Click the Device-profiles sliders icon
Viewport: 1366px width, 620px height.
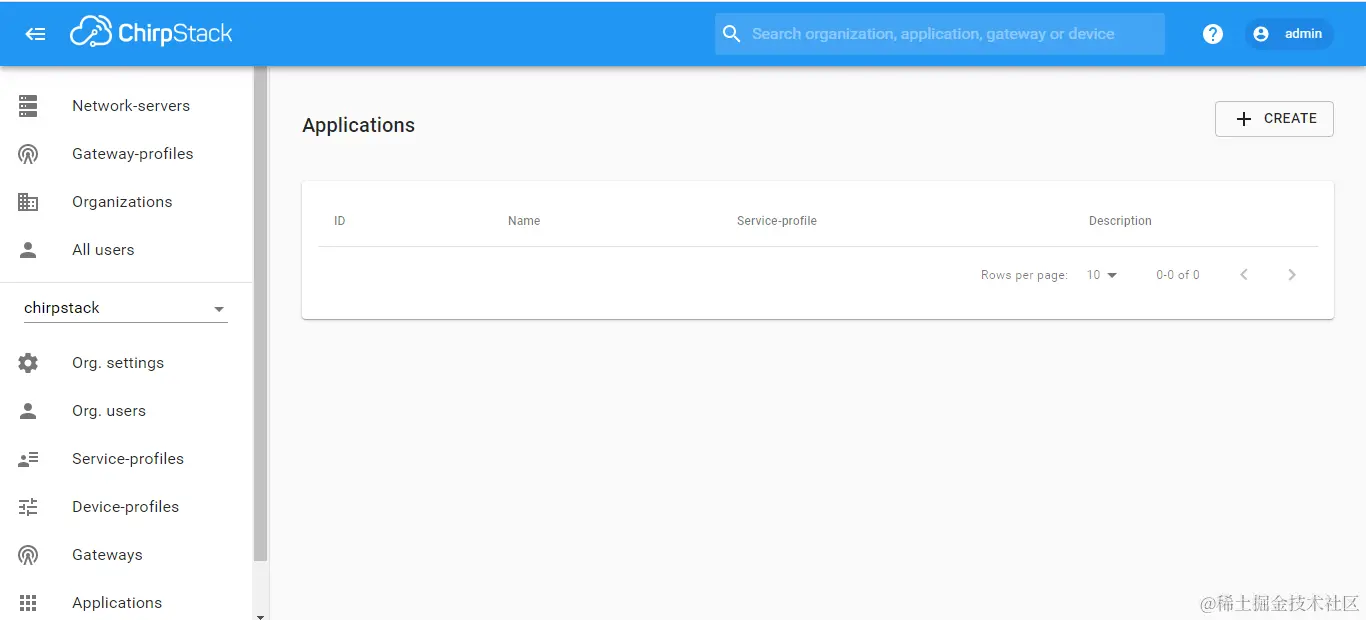point(28,507)
